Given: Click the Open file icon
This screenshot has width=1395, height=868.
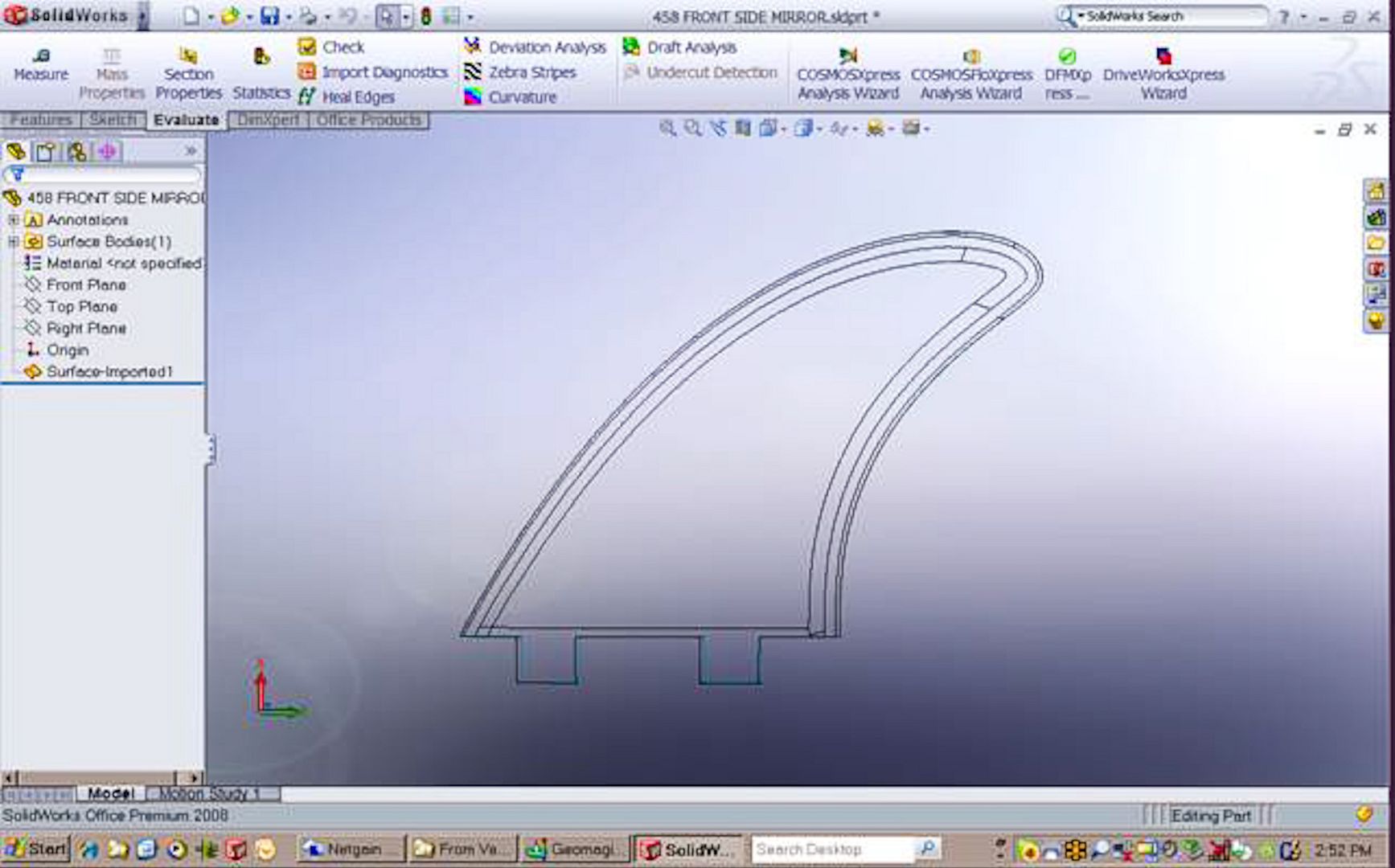Looking at the screenshot, I should tap(230, 16).
